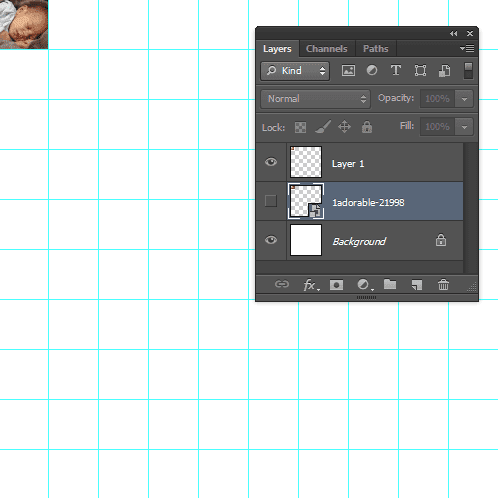Add a layer mask icon
498x498 pixels.
(336, 285)
